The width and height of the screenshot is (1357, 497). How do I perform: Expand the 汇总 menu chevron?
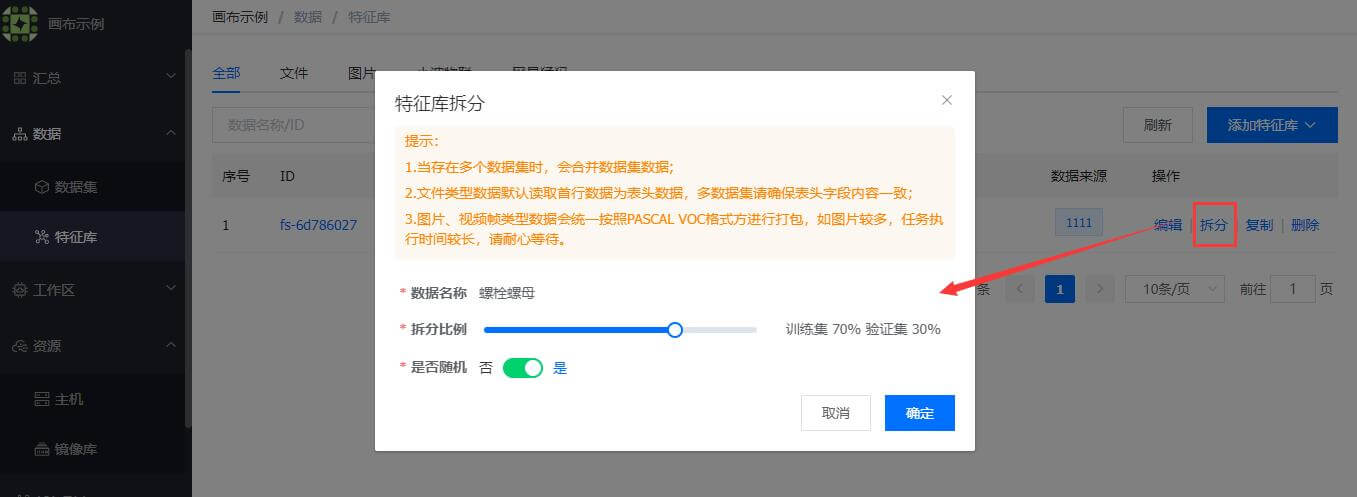(x=171, y=77)
